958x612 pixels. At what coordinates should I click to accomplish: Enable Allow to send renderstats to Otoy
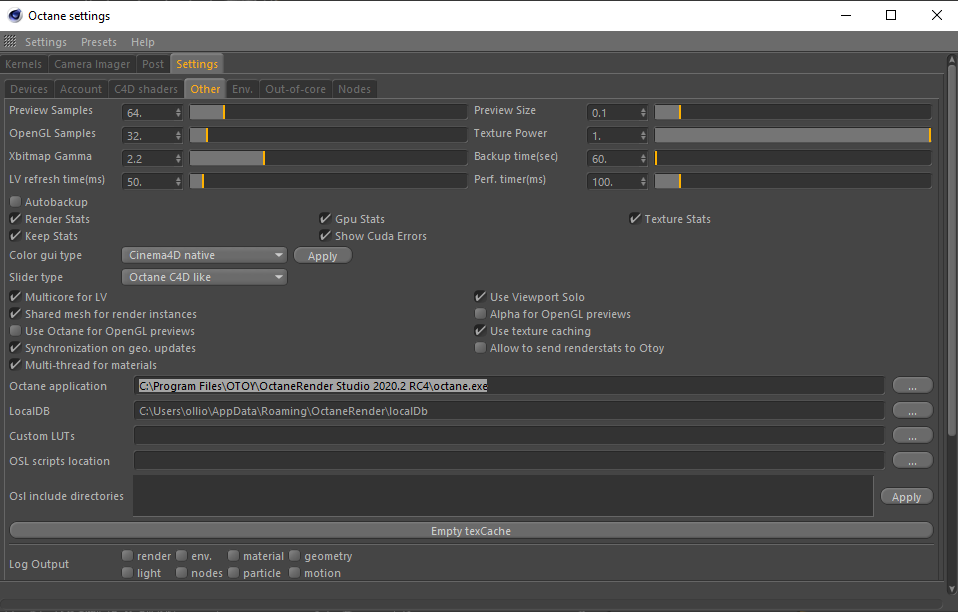point(480,348)
